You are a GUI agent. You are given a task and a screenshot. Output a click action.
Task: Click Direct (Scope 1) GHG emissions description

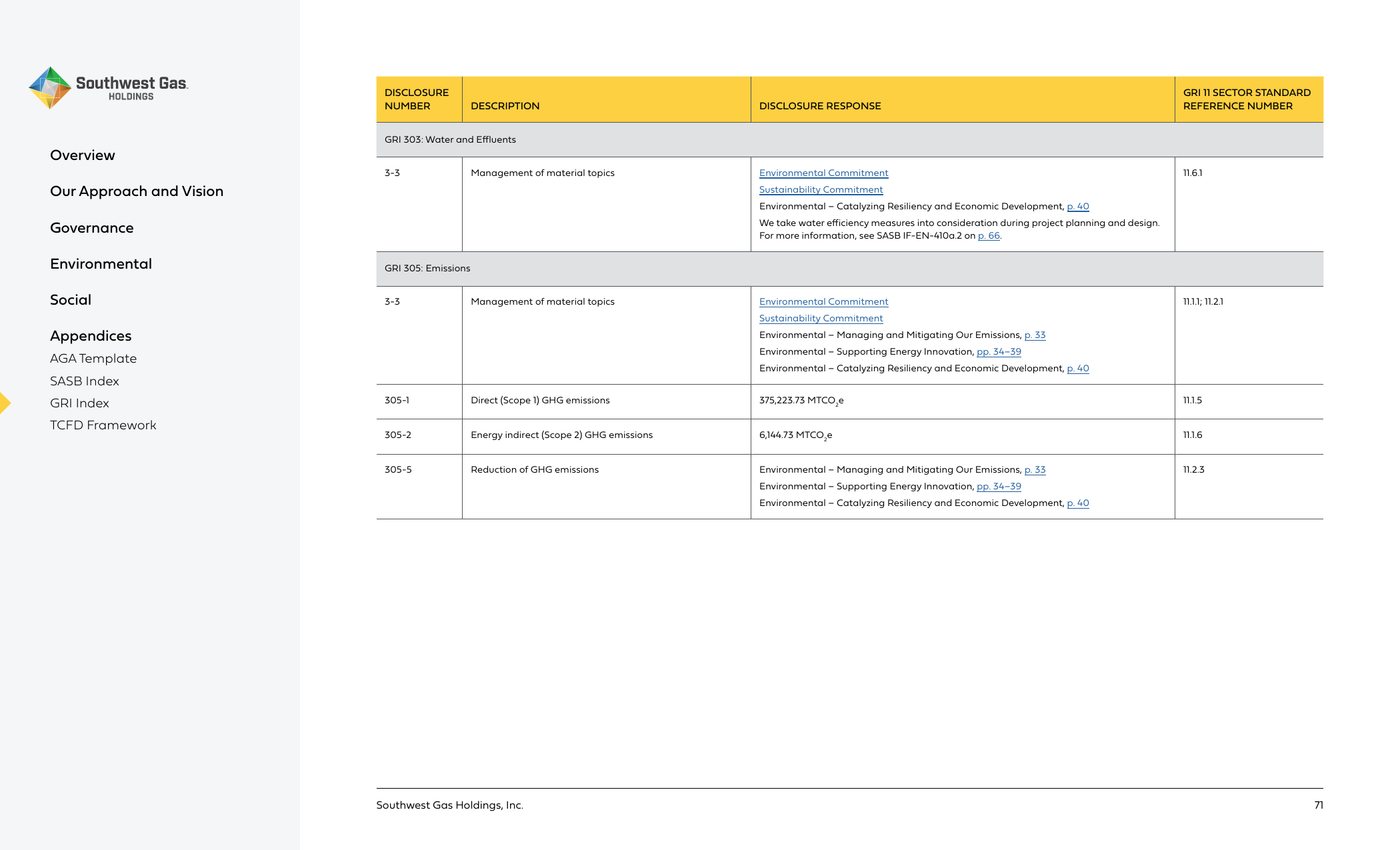pos(540,401)
